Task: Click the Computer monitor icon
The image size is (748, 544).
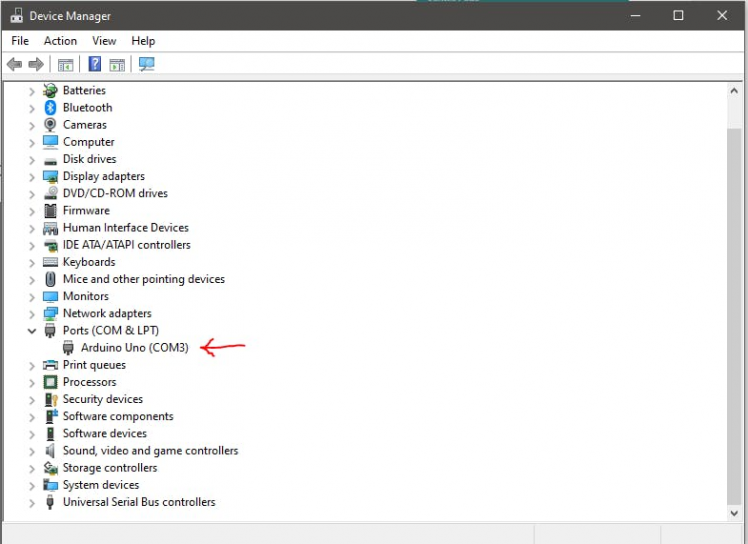Action: pyautogui.click(x=50, y=142)
